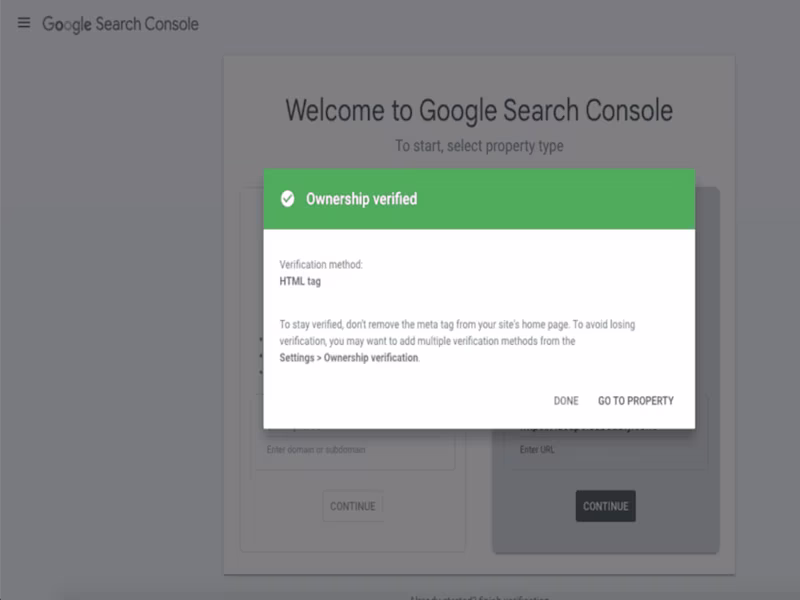Image resolution: width=800 pixels, height=600 pixels.
Task: Click the 'Welcome to Google Search Console' heading
Action: (x=480, y=111)
